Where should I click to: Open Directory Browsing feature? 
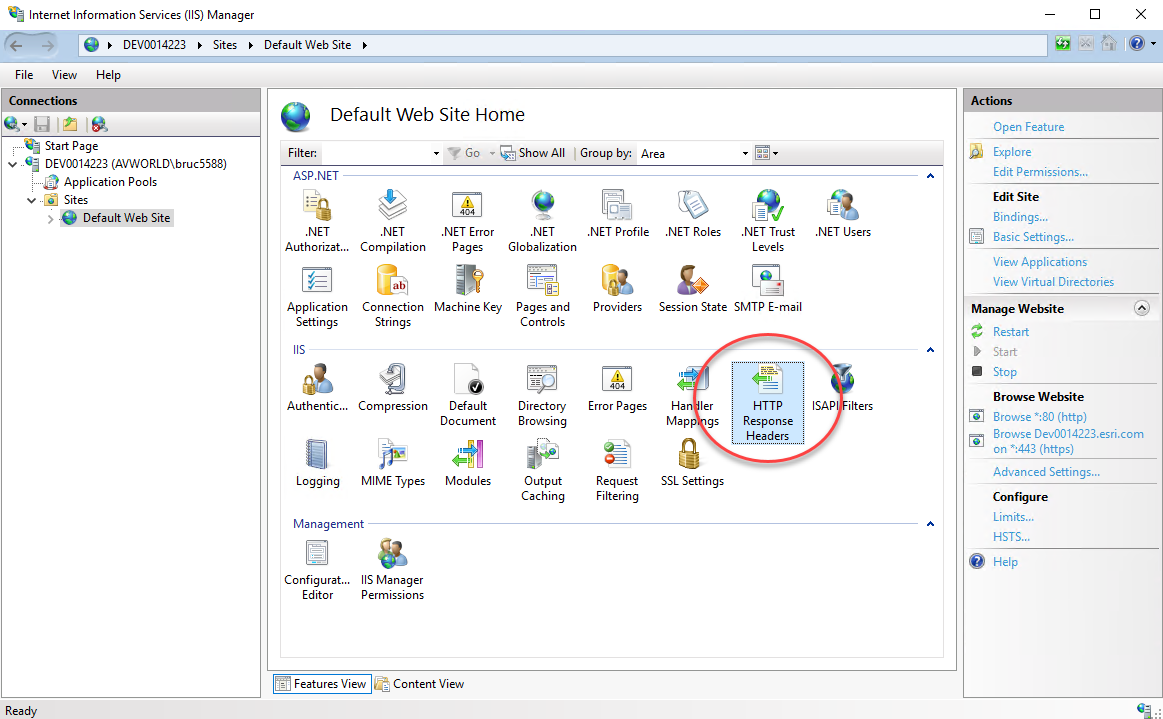[542, 395]
